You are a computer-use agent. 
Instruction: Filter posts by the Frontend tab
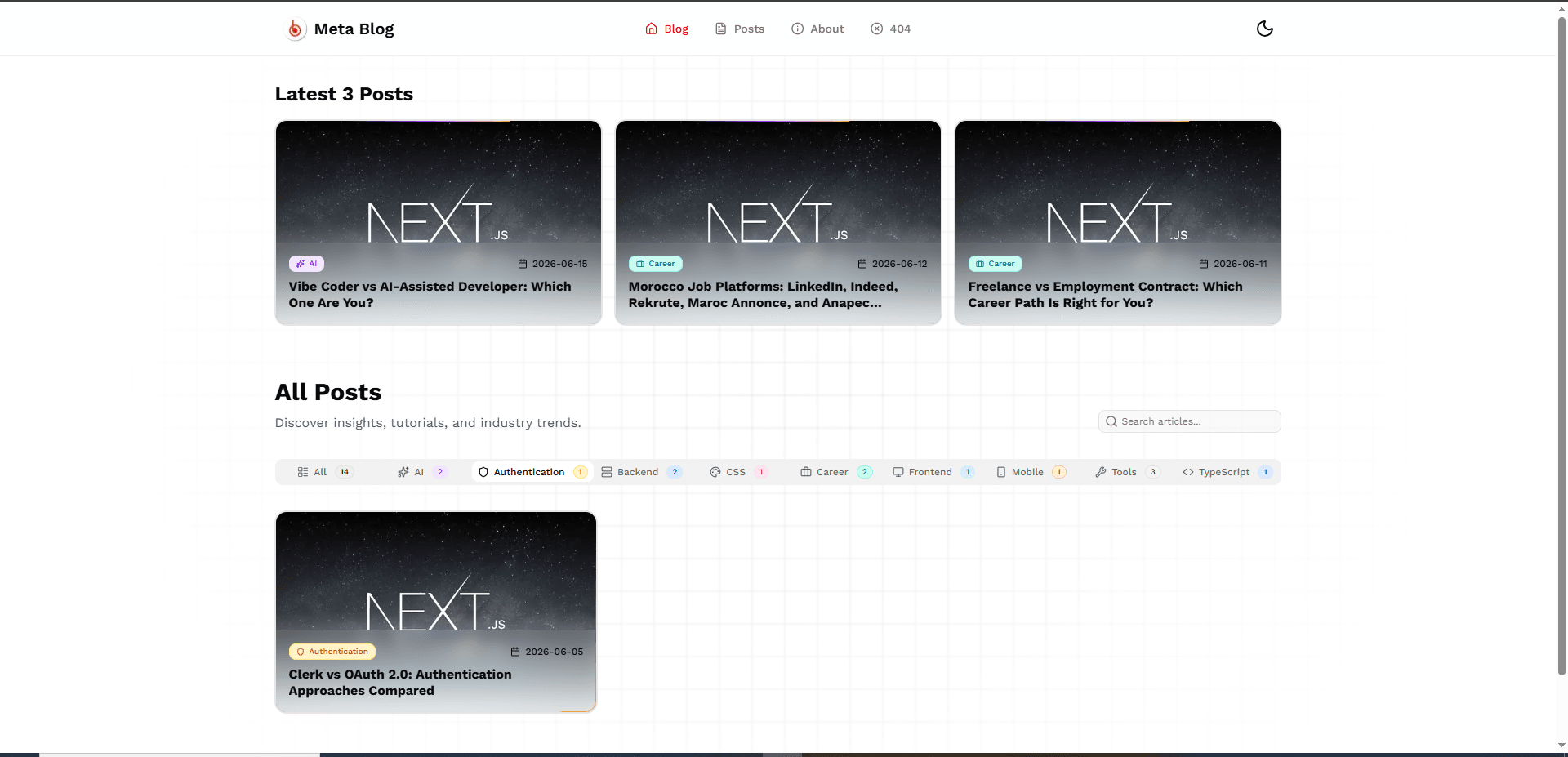pos(933,472)
